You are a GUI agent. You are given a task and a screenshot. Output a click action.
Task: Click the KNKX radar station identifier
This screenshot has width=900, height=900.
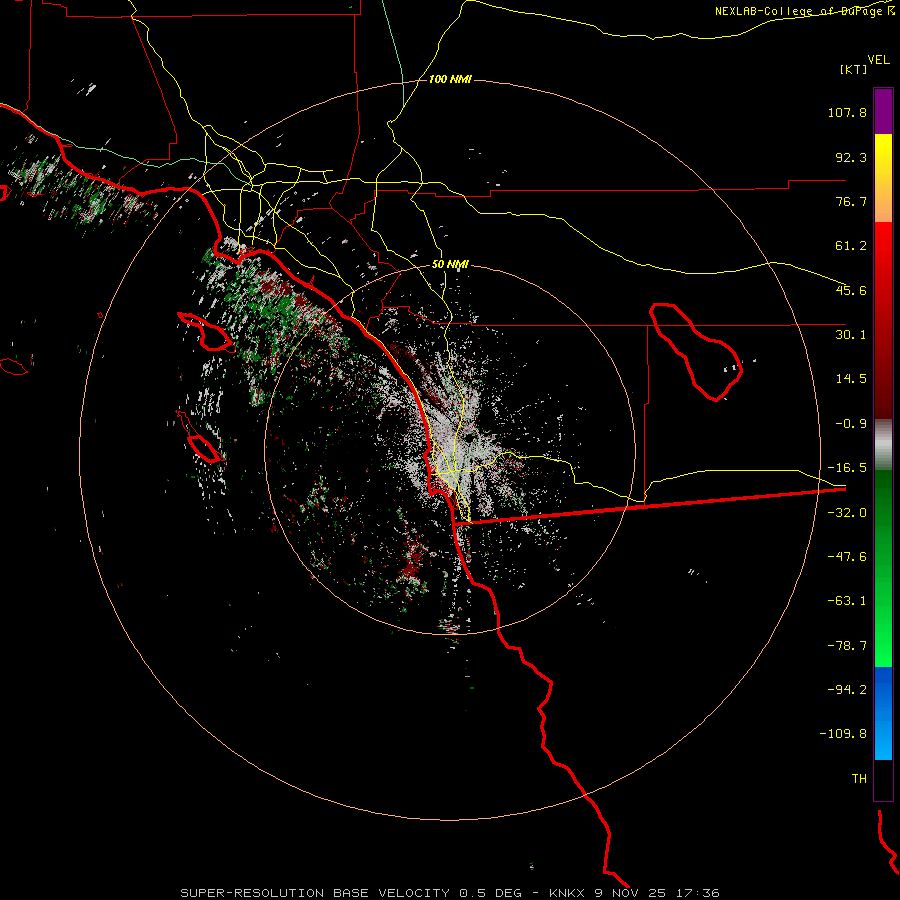click(x=568, y=893)
